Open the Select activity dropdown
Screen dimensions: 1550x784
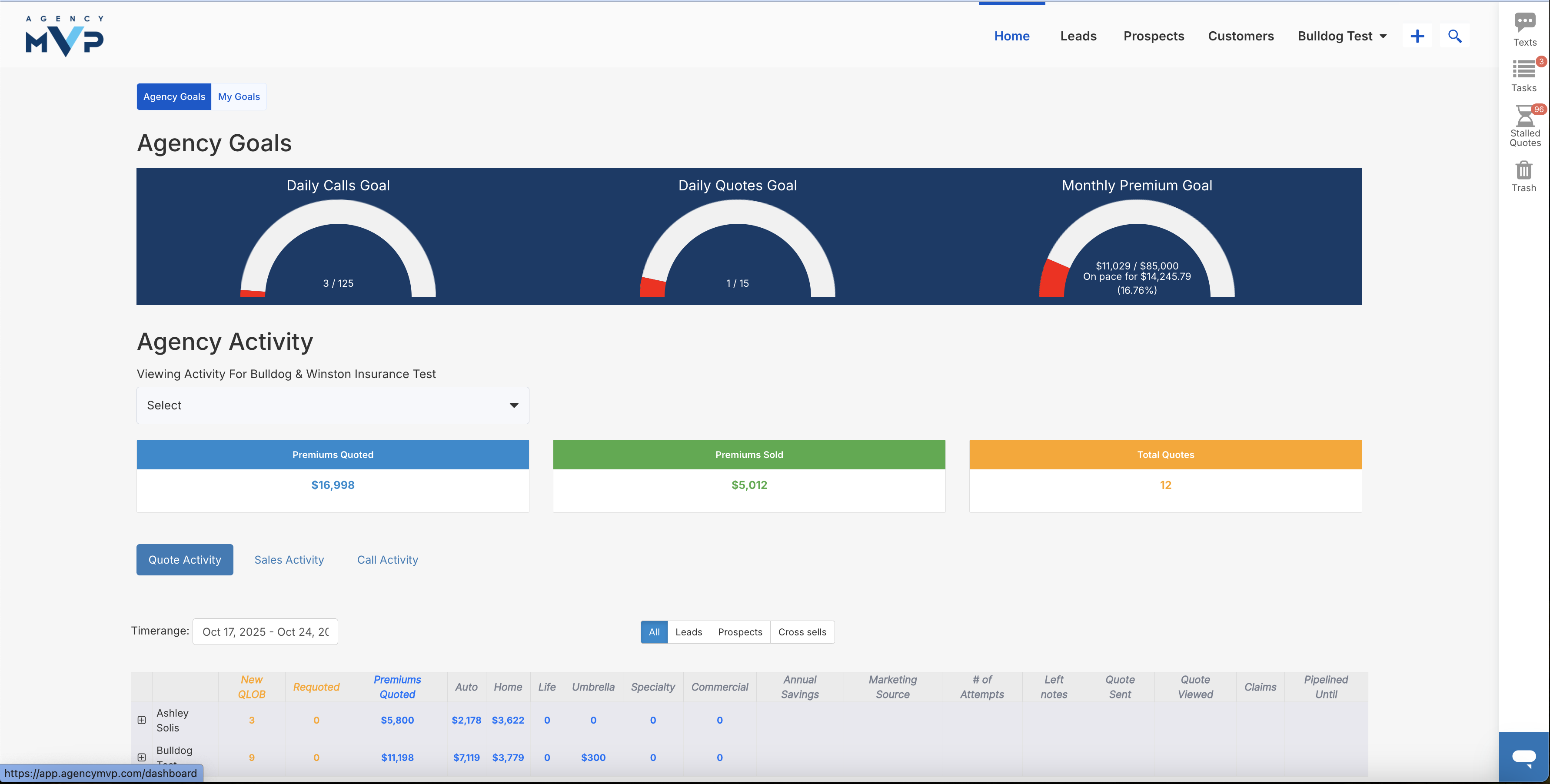pyautogui.click(x=332, y=405)
